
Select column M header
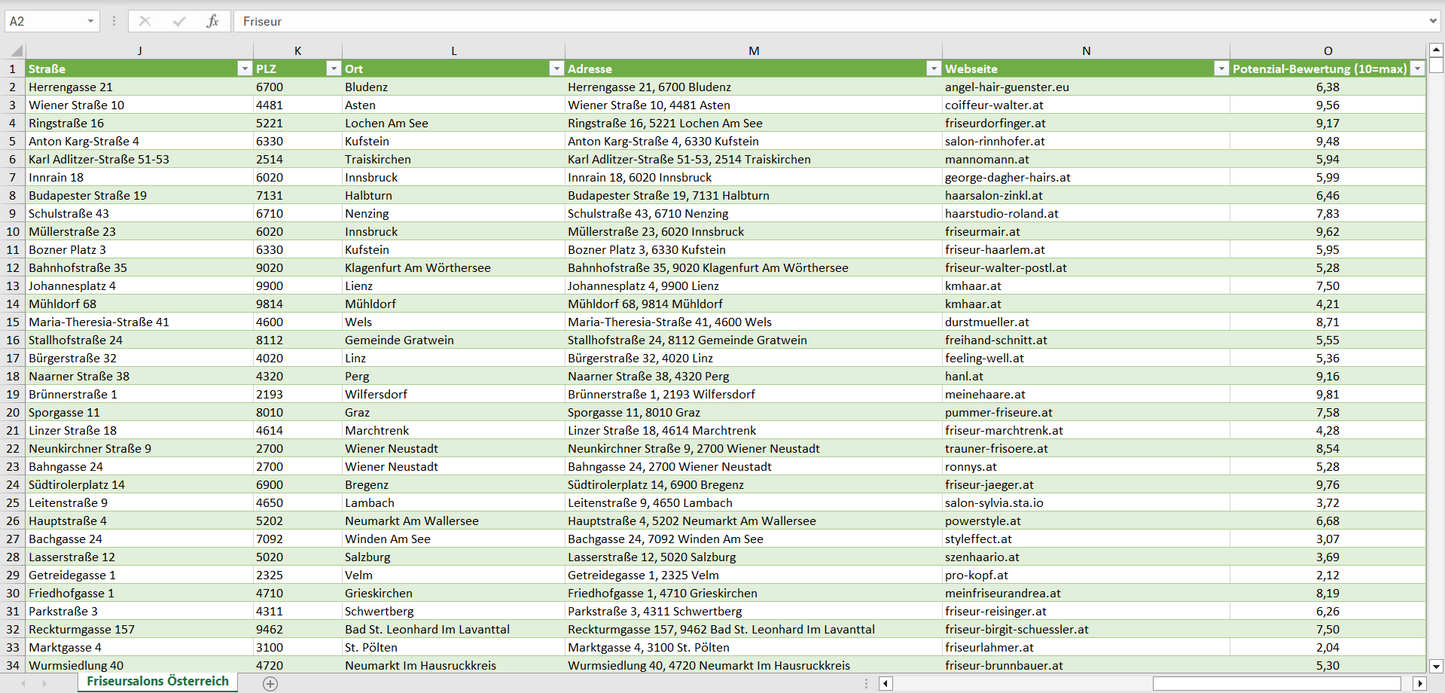click(x=753, y=51)
